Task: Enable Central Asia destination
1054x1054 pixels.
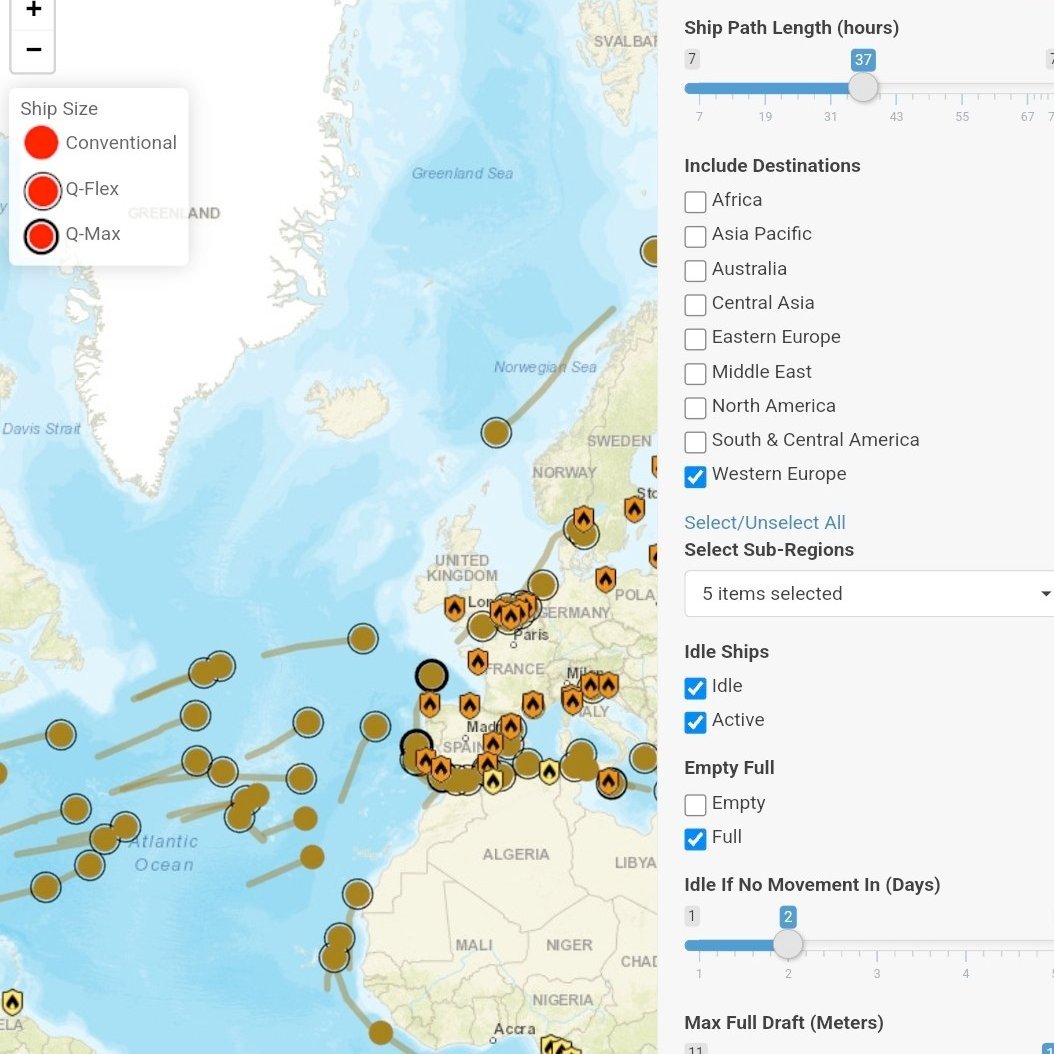Action: coord(695,305)
